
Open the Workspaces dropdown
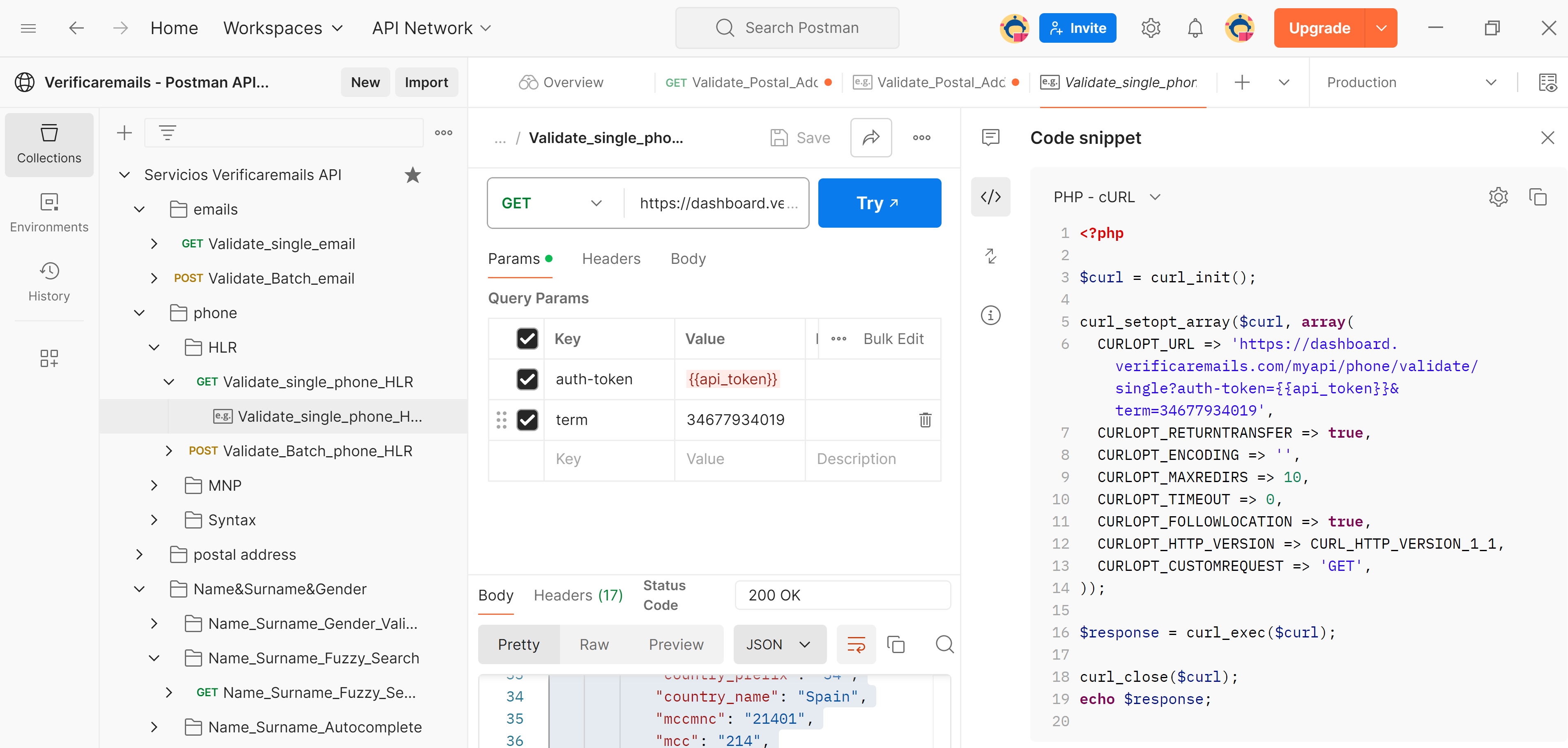283,28
